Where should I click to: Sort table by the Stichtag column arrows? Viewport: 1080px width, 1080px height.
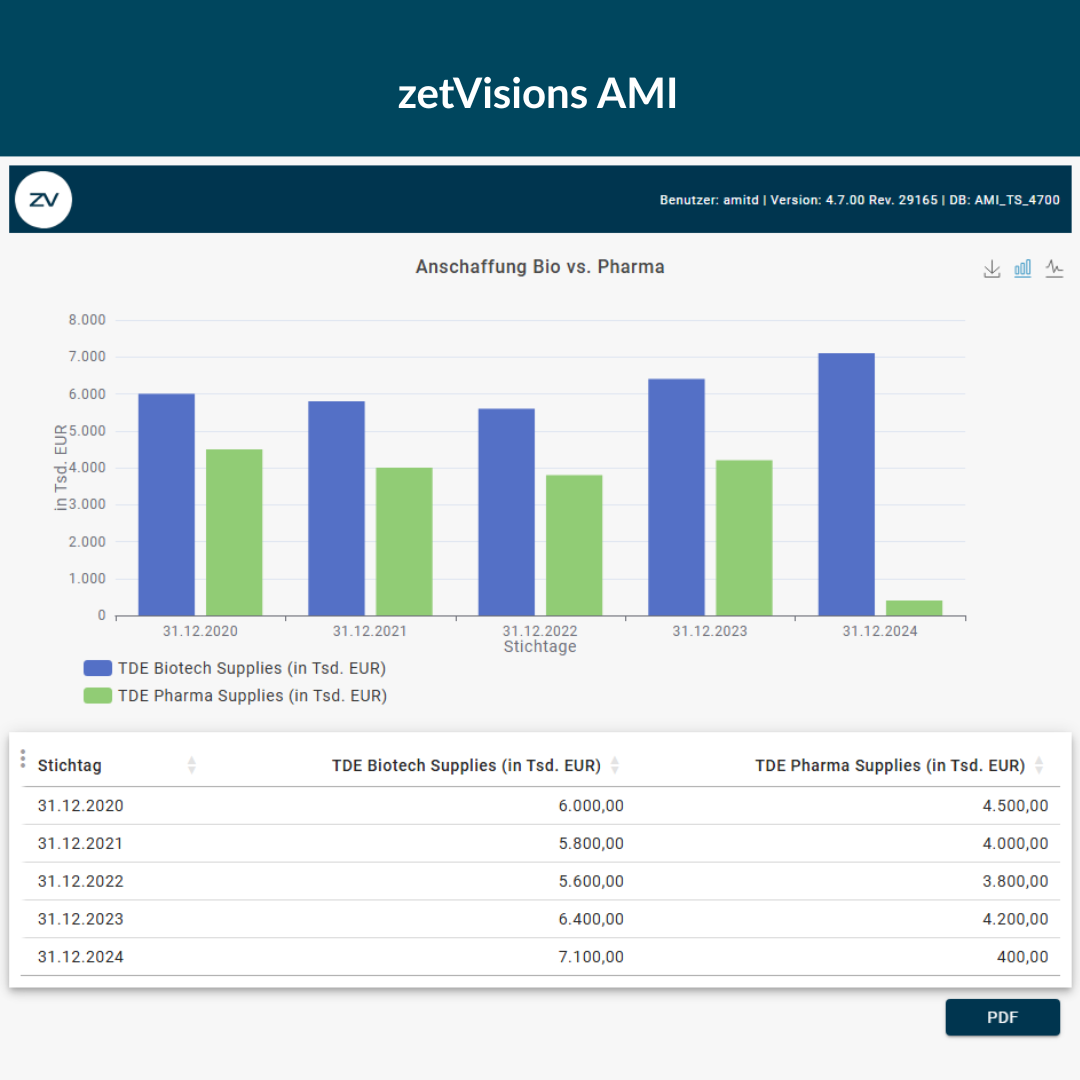click(x=192, y=766)
